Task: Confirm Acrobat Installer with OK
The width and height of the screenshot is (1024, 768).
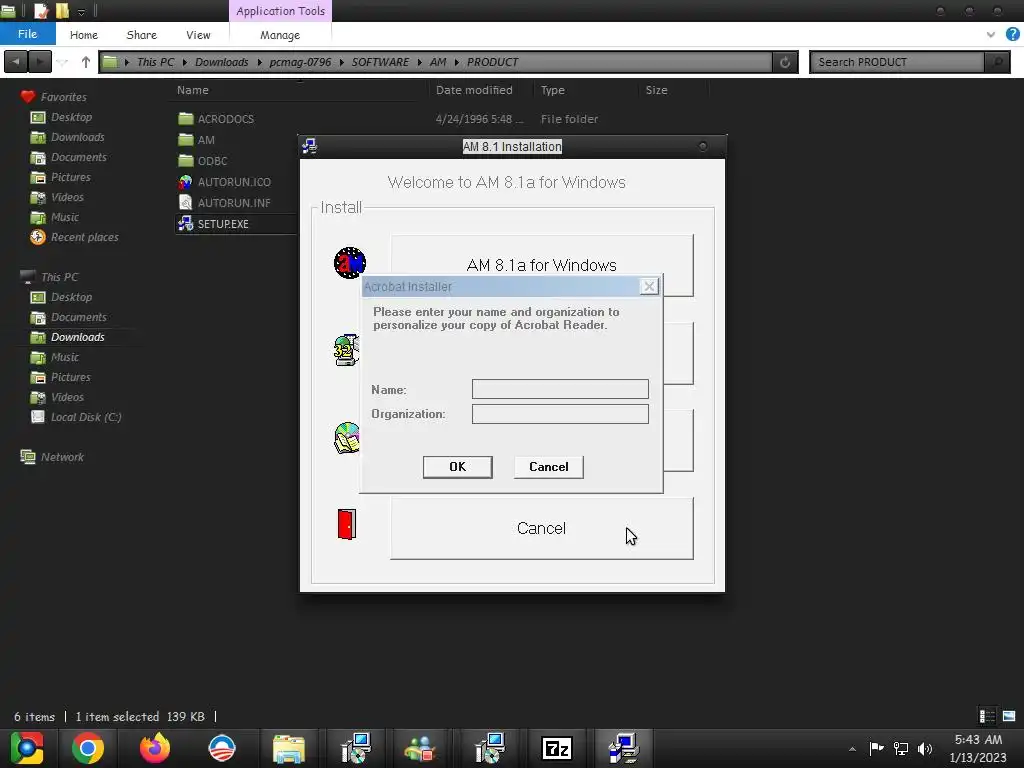Action: pos(457,467)
